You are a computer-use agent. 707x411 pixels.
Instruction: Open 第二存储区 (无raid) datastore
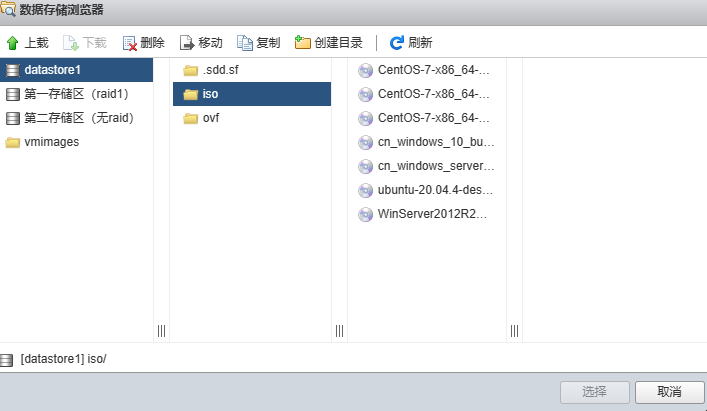[77, 118]
